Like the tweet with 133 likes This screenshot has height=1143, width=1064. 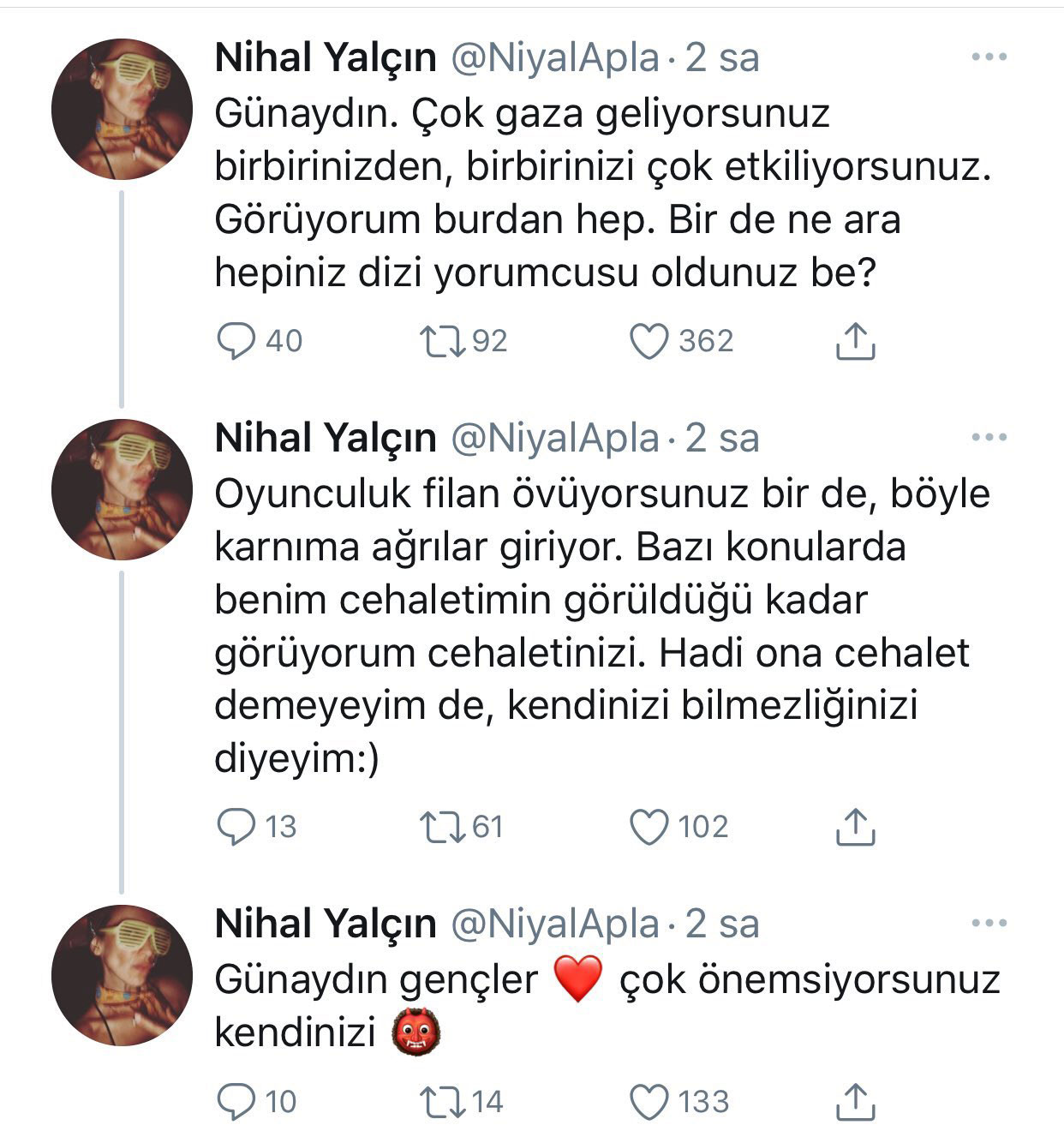click(x=649, y=1102)
